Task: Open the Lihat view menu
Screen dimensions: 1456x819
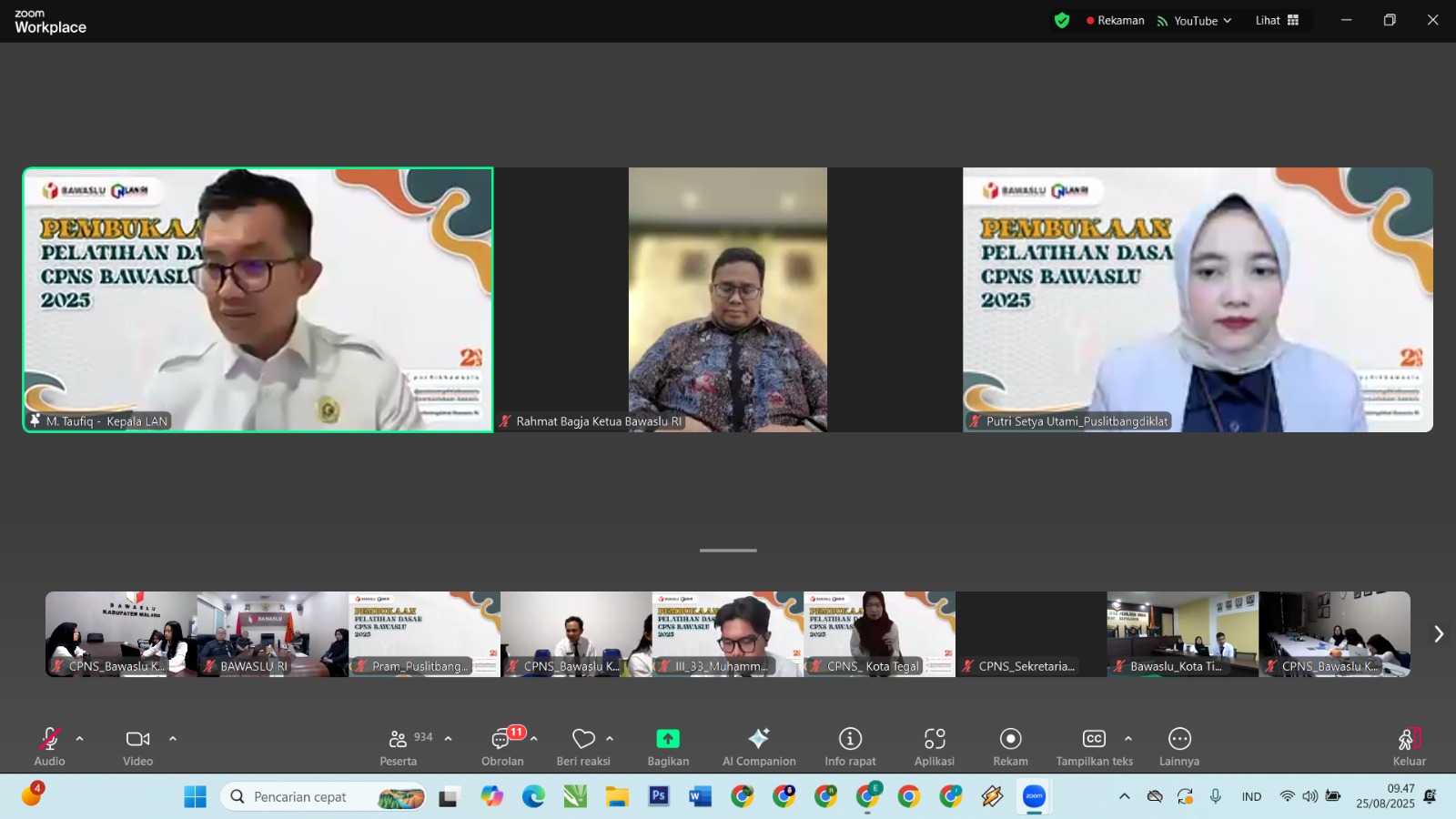Action: (x=1277, y=20)
